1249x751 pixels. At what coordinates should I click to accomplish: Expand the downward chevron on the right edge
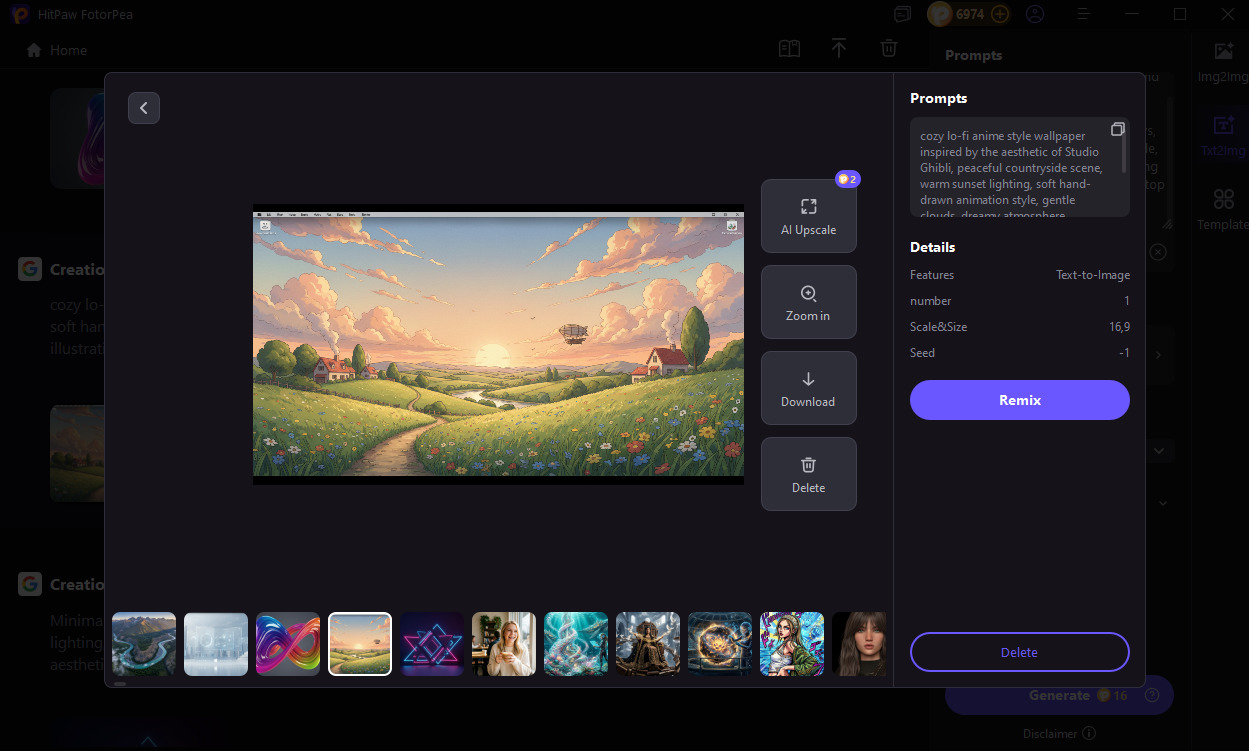[x=1158, y=450]
